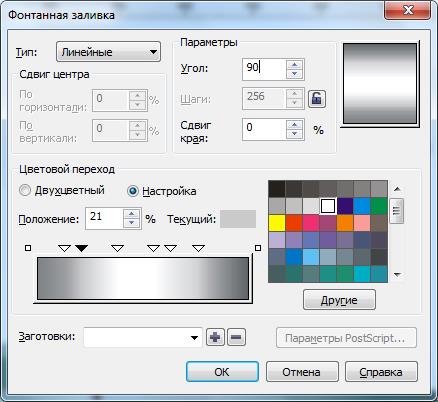Pick the yellow color swatch
Viewport: 438px width, 402px height.
click(x=277, y=223)
